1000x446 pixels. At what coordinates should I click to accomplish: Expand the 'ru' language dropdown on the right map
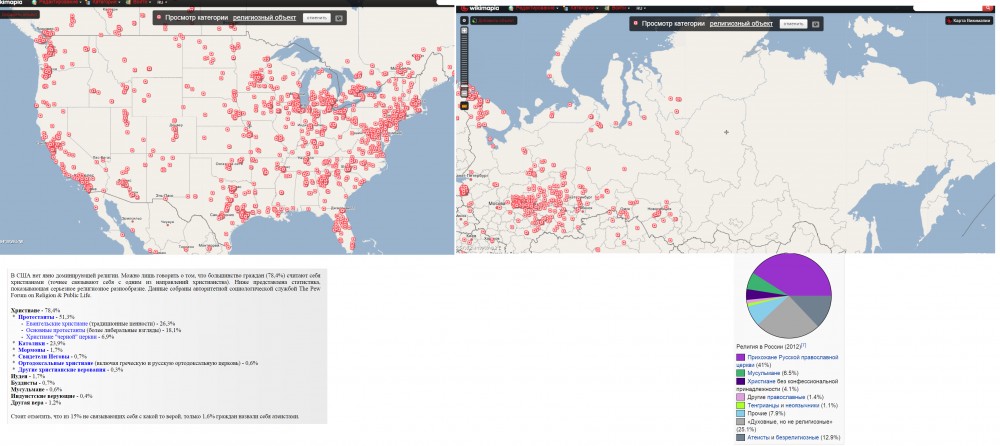click(x=640, y=6)
